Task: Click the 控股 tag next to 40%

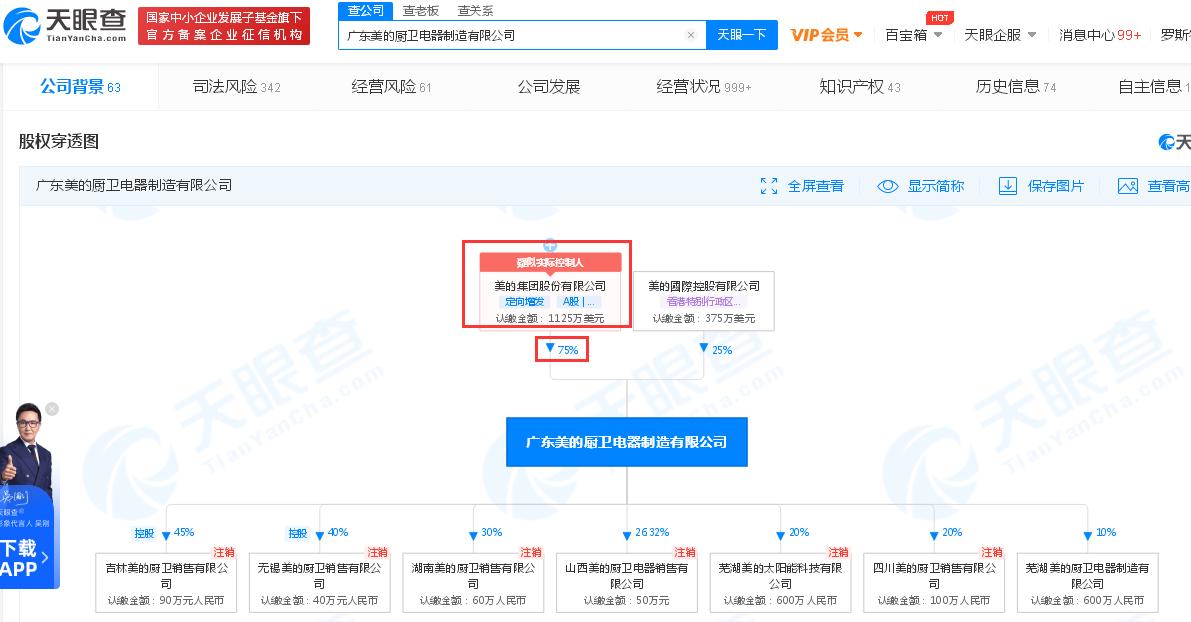Action: 298,533
